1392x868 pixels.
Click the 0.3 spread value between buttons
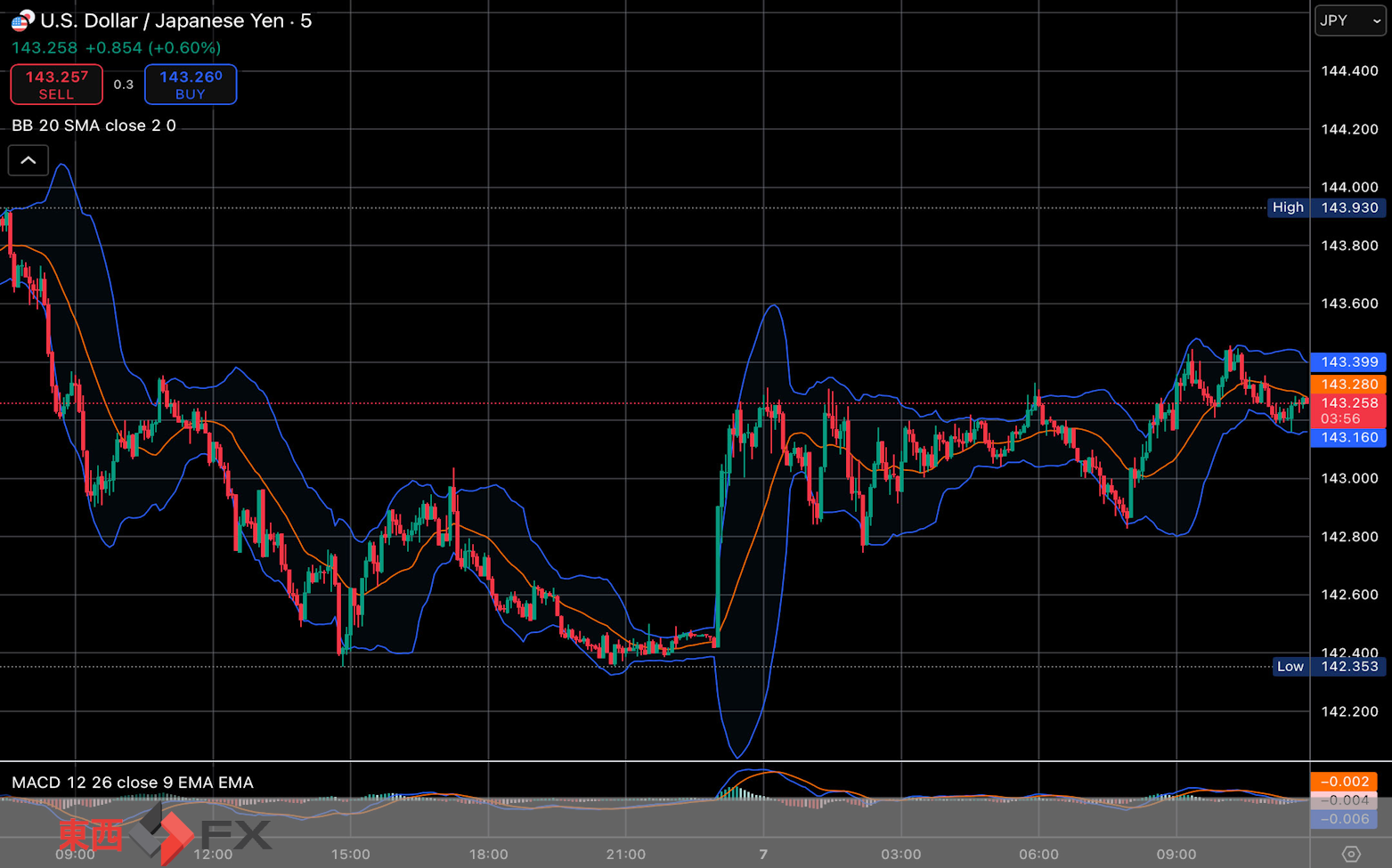(124, 85)
